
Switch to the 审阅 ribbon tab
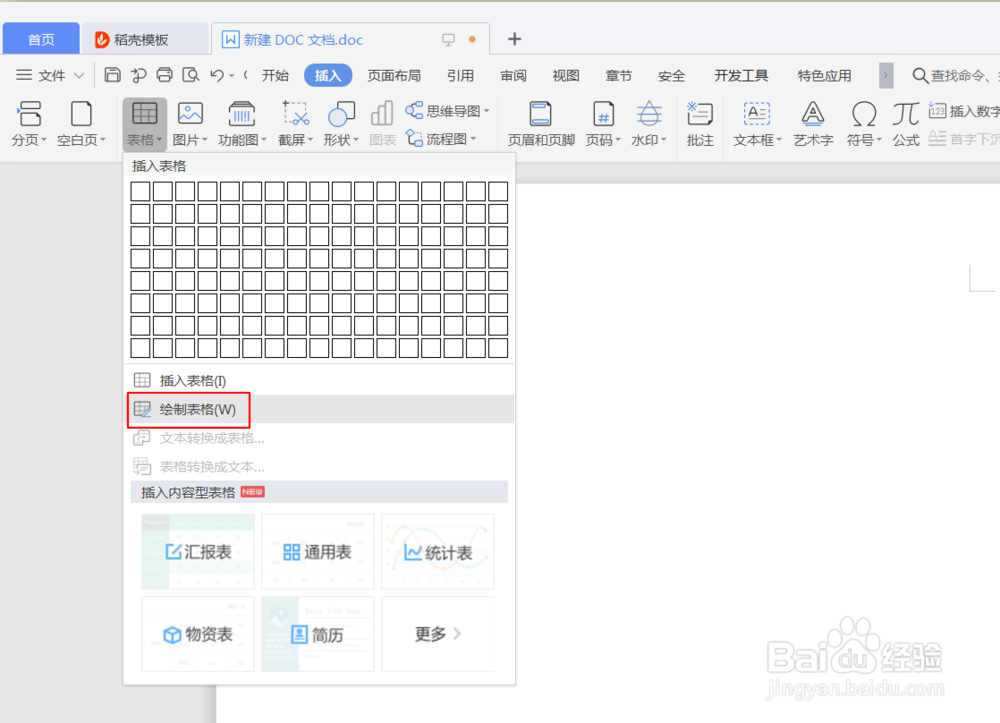point(513,74)
